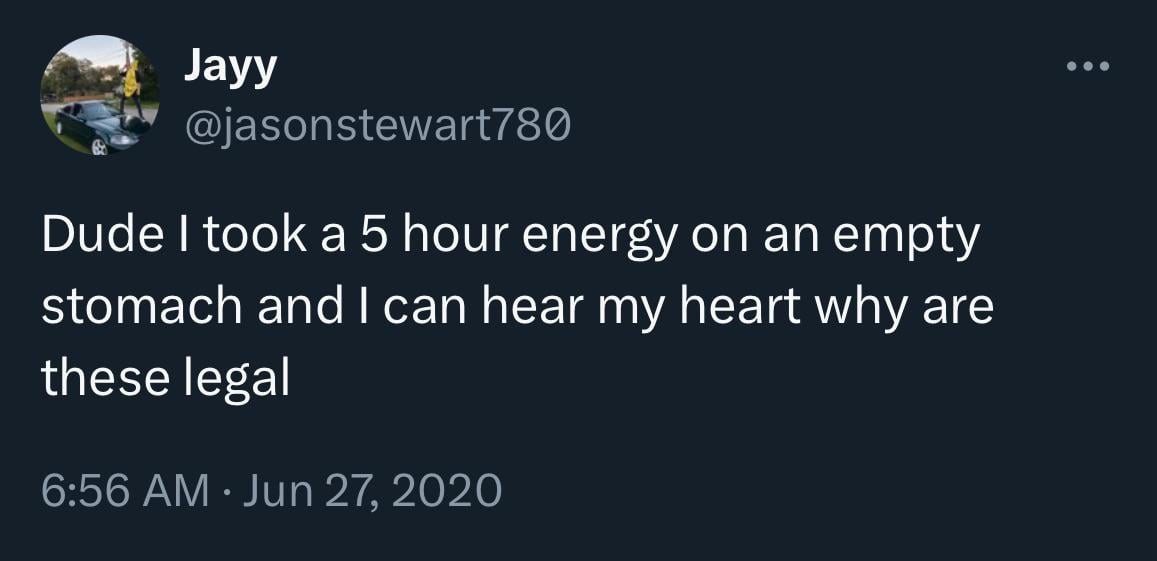Click the year "2020" in the date
This screenshot has width=1157, height=561.
coord(447,490)
